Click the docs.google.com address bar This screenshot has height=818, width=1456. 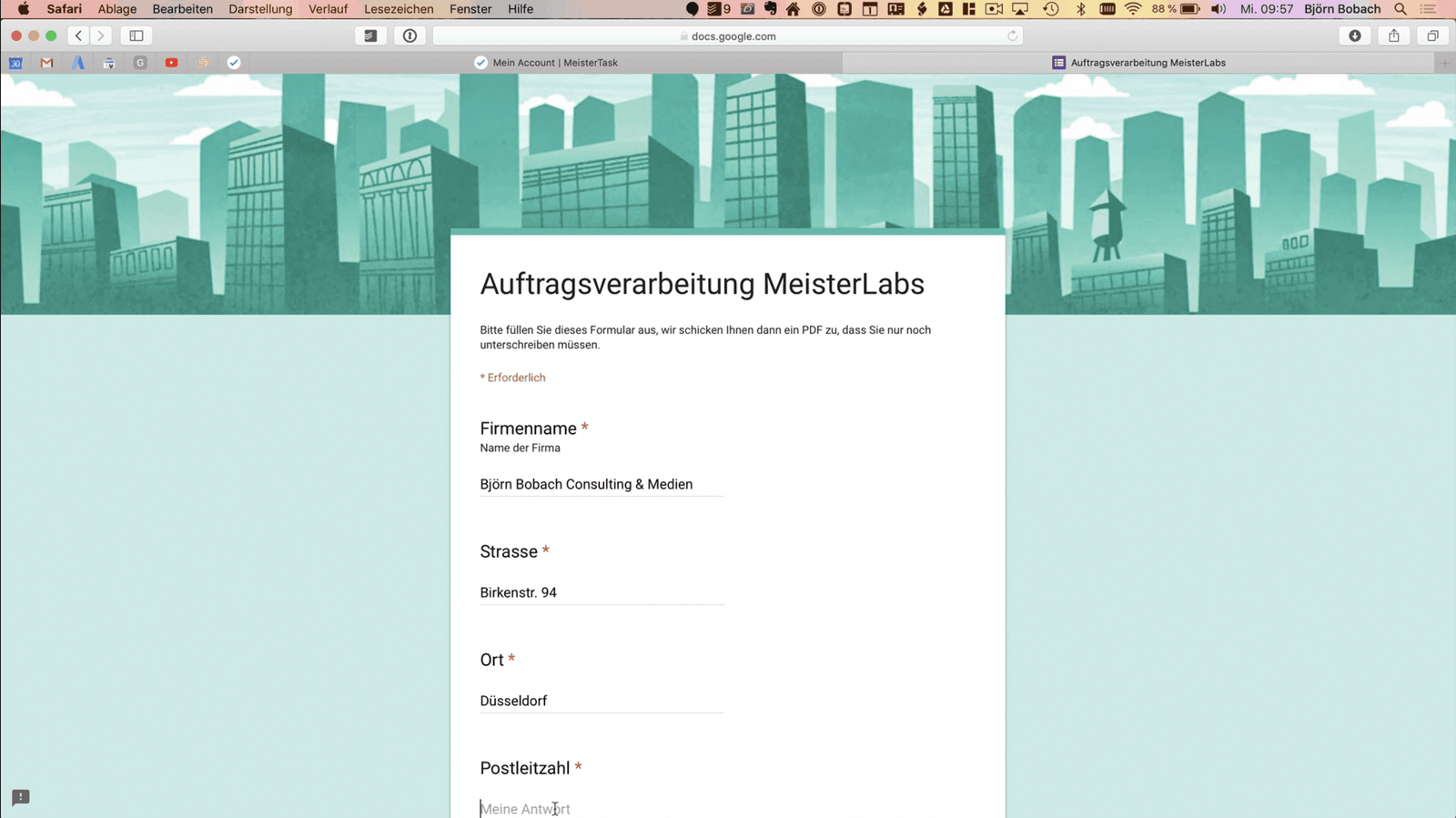(x=728, y=36)
